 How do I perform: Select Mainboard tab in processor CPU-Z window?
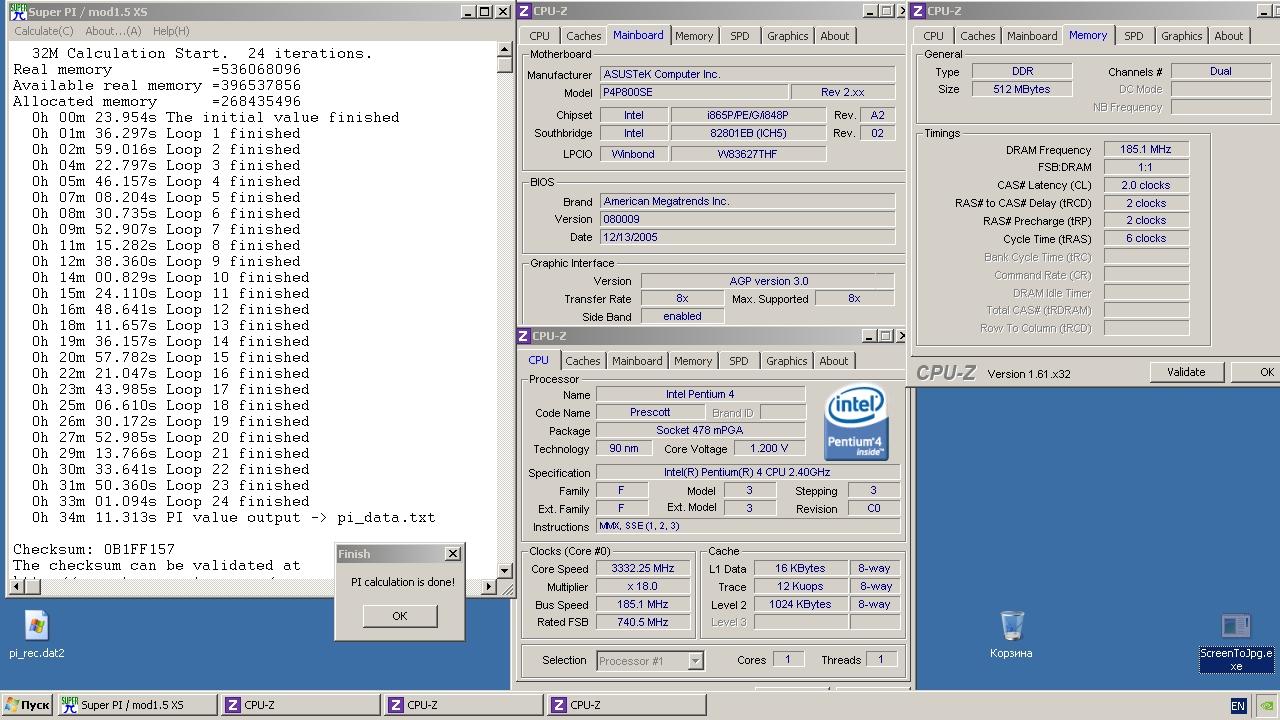click(637, 361)
